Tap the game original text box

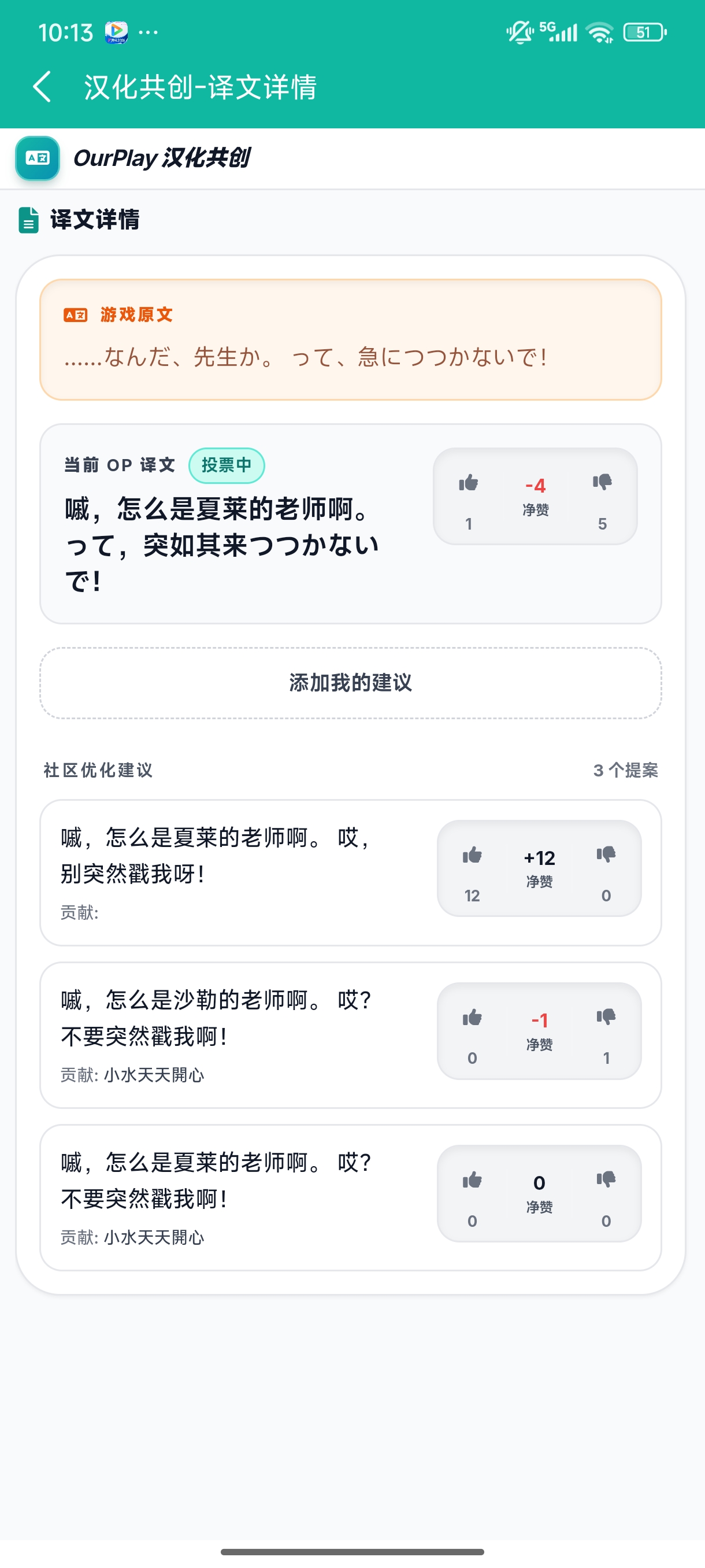(350, 339)
